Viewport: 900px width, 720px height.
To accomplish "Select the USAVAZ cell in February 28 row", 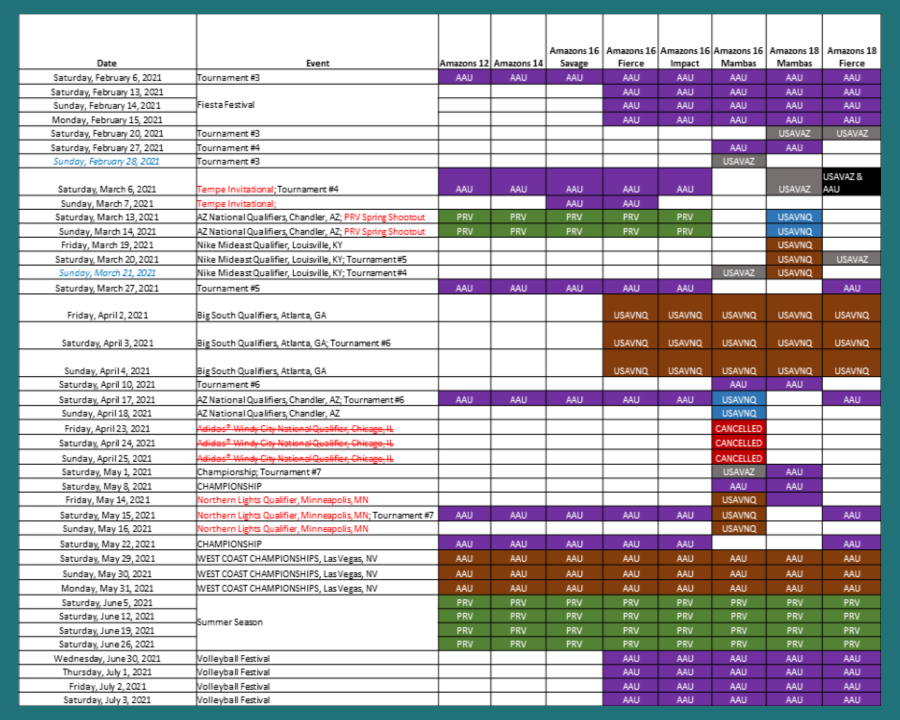I will [x=738, y=161].
